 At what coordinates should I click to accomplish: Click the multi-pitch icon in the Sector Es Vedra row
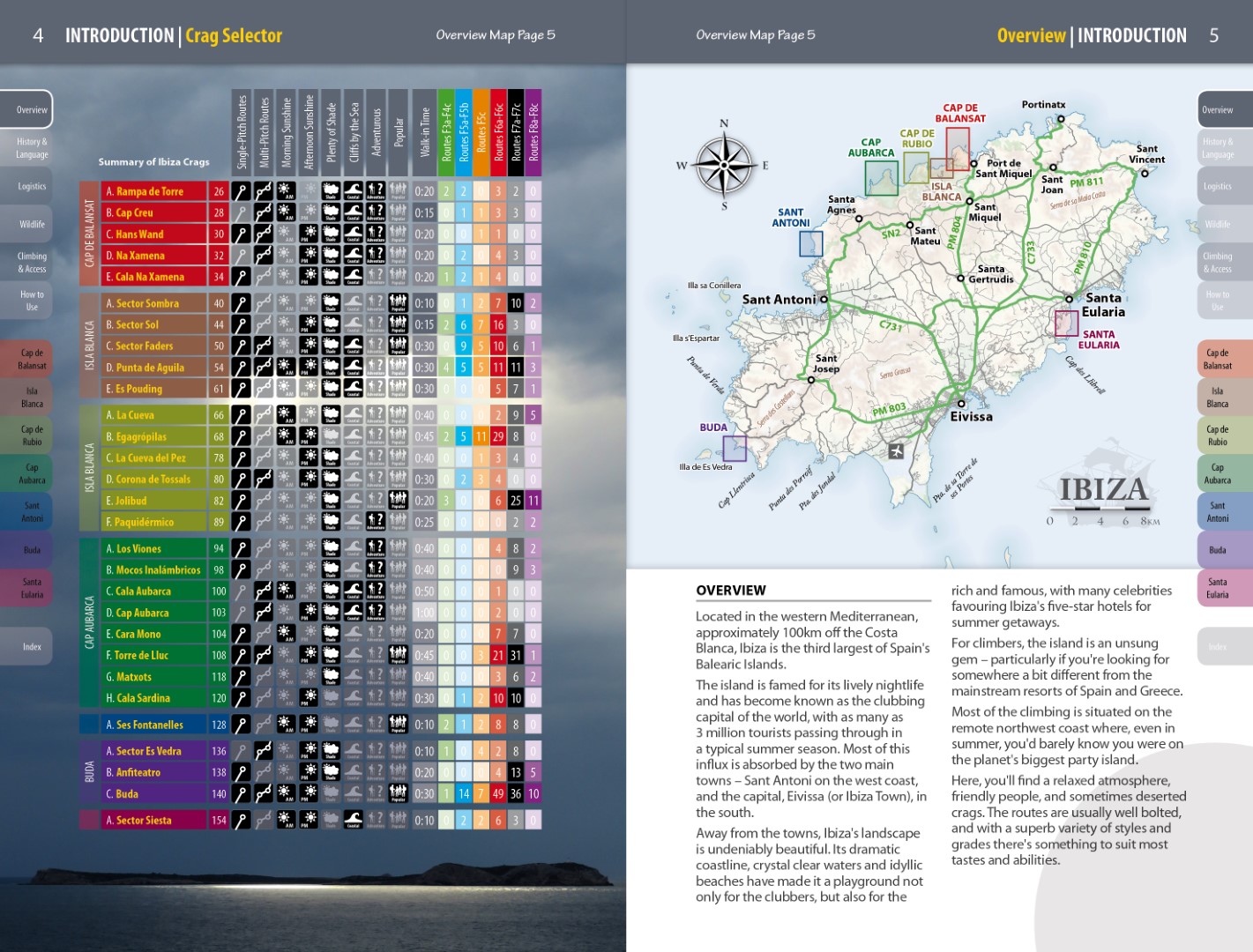click(264, 751)
